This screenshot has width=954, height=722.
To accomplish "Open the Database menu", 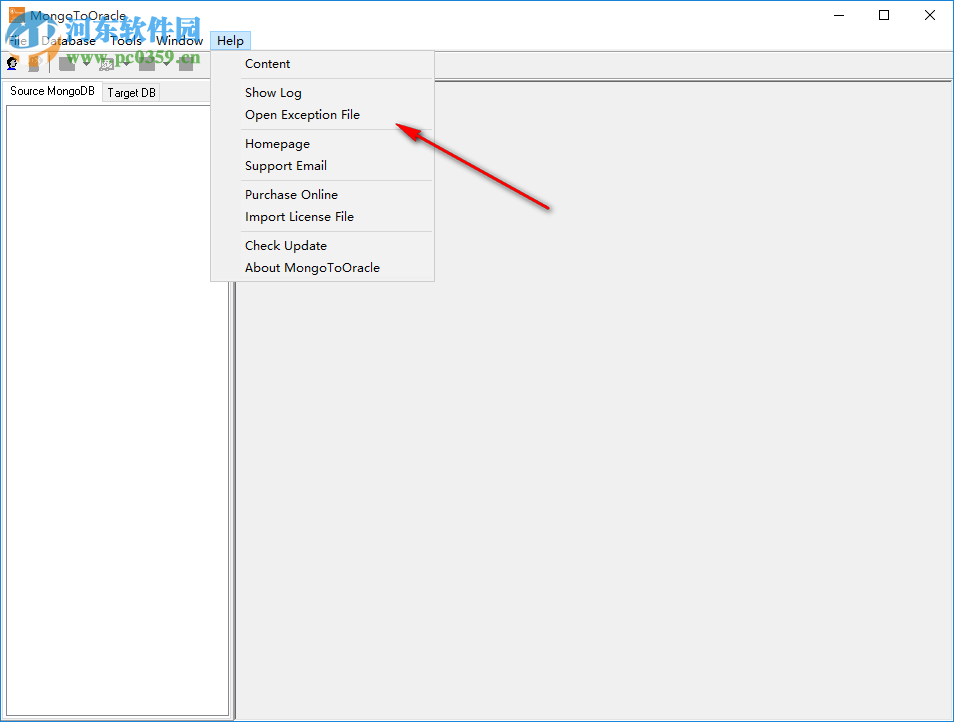I will tap(69, 41).
